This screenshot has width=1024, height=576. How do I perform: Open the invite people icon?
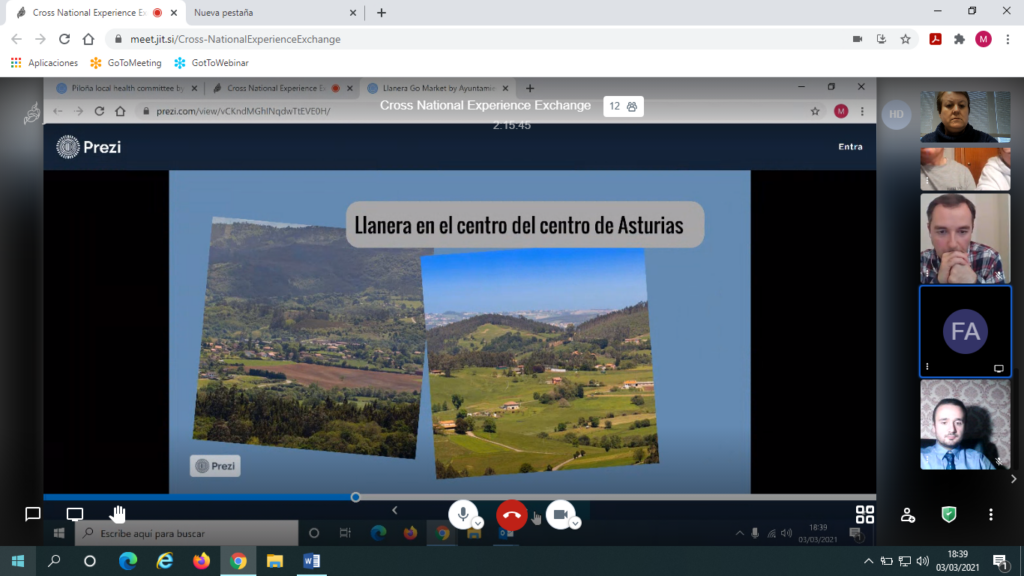907,514
